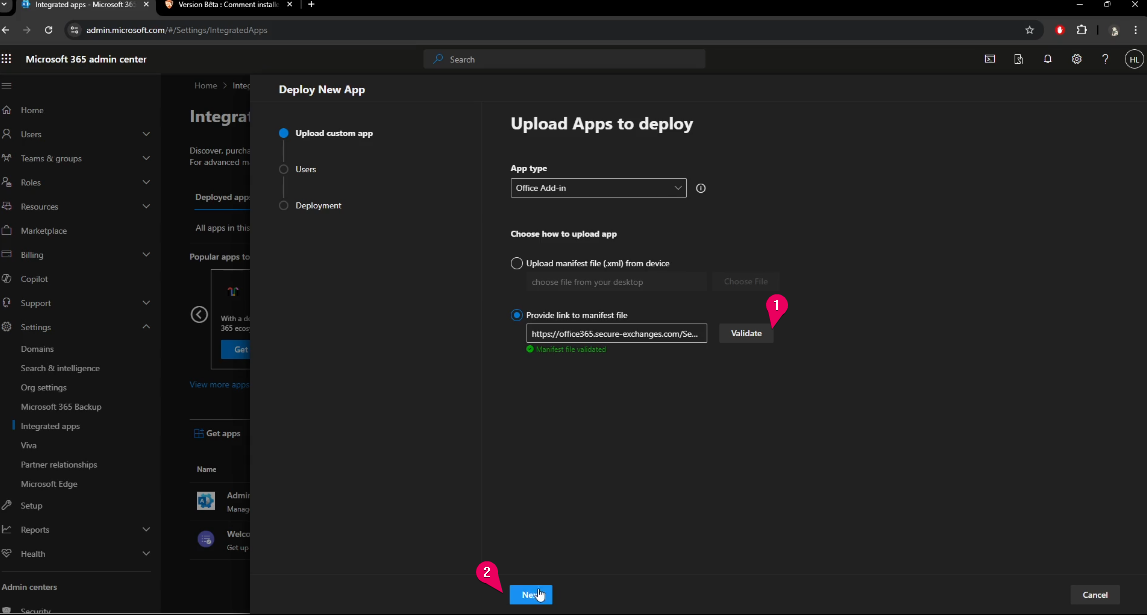The image size is (1147, 615).
Task: Open the help question mark icon
Action: point(1105,59)
